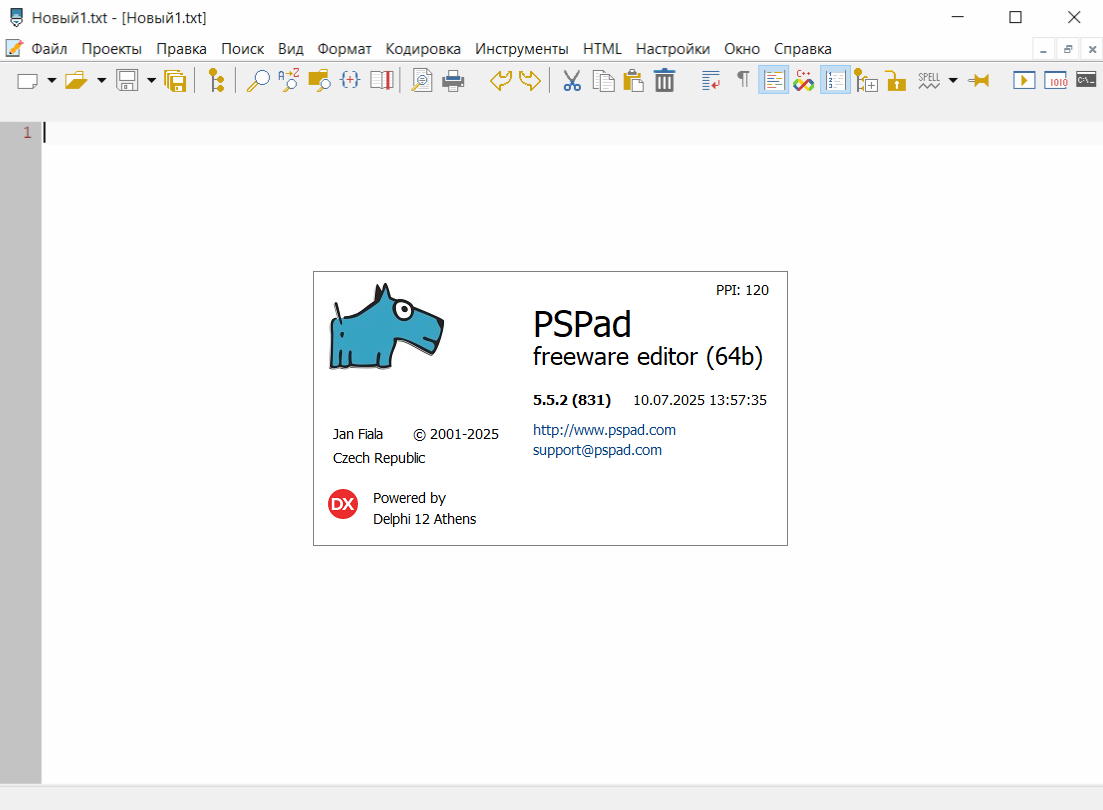Open Print Preview from toolbar
1103x810 pixels.
tap(422, 81)
